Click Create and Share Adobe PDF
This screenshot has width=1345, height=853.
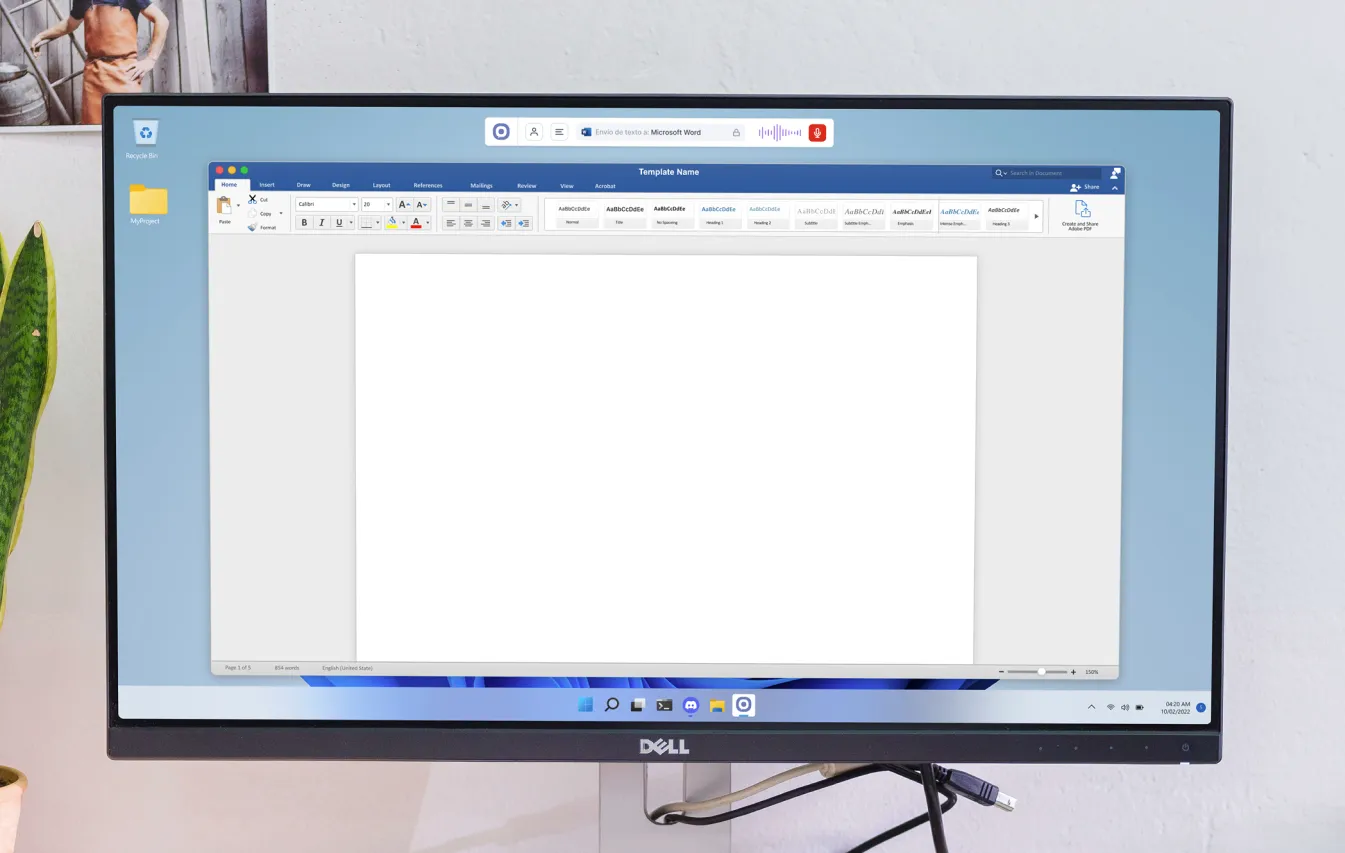(x=1081, y=213)
